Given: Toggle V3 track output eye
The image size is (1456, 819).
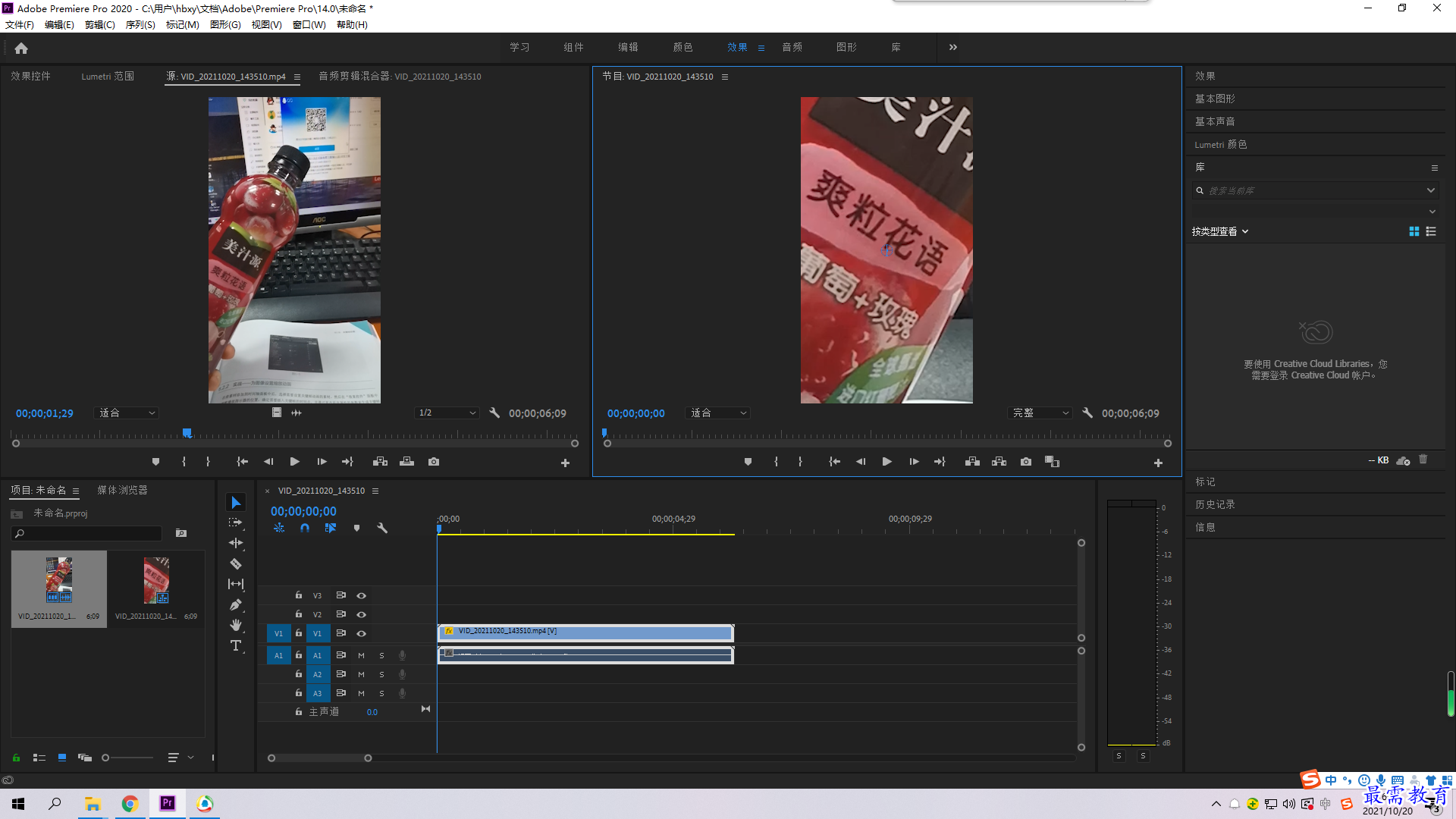Looking at the screenshot, I should coord(362,595).
